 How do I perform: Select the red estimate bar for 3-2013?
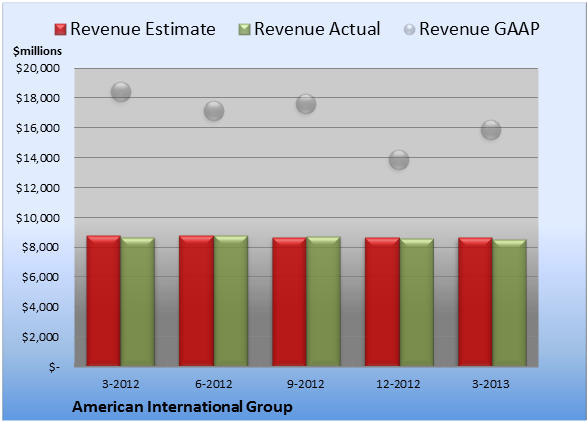(x=475, y=302)
